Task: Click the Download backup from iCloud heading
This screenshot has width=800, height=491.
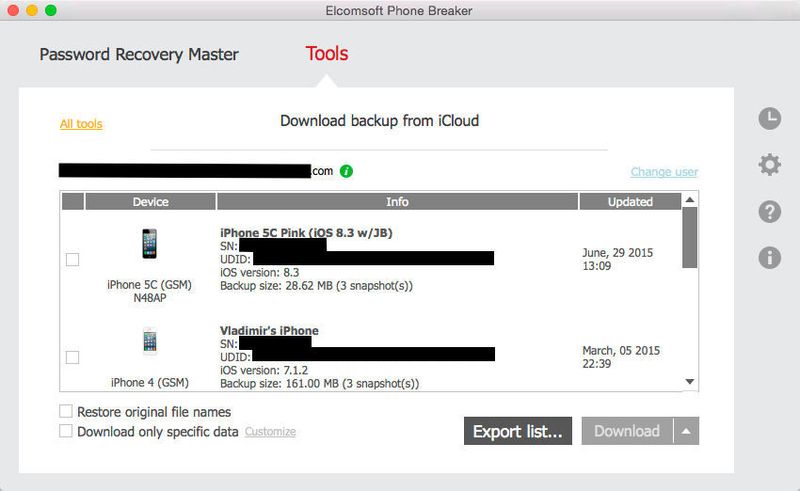Action: pos(380,121)
